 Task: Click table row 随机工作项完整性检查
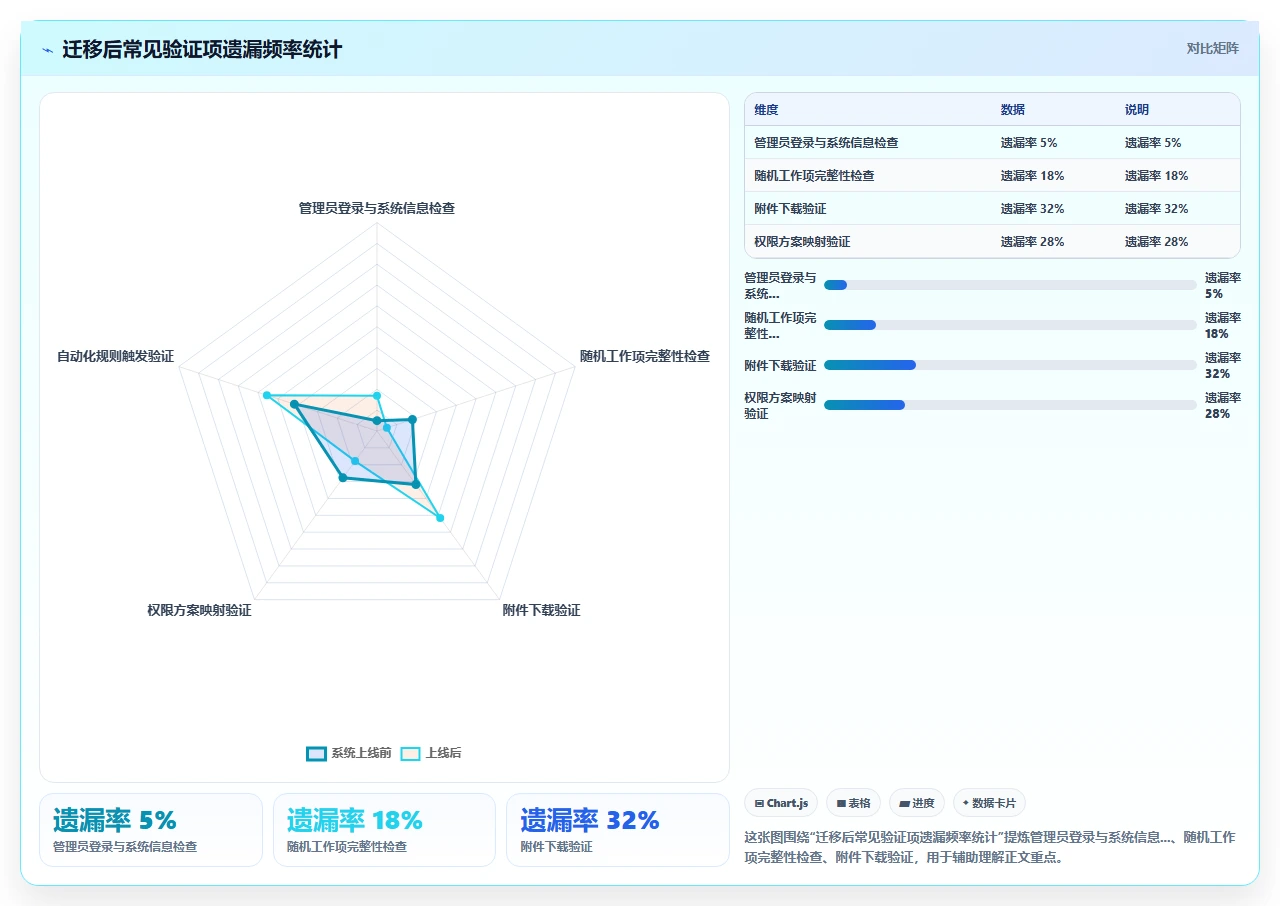tap(992, 176)
